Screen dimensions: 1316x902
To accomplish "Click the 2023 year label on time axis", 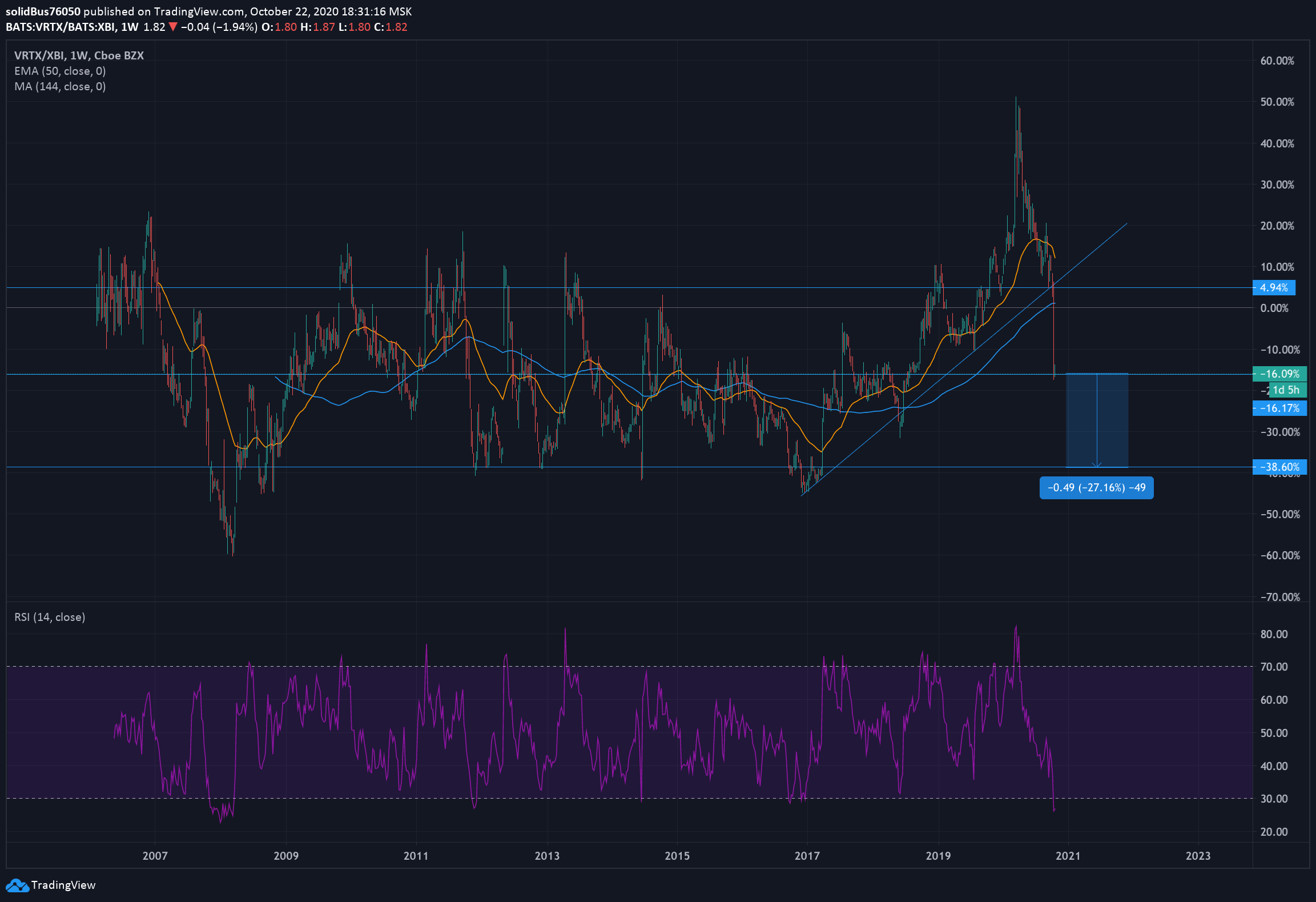I will pyautogui.click(x=1198, y=856).
